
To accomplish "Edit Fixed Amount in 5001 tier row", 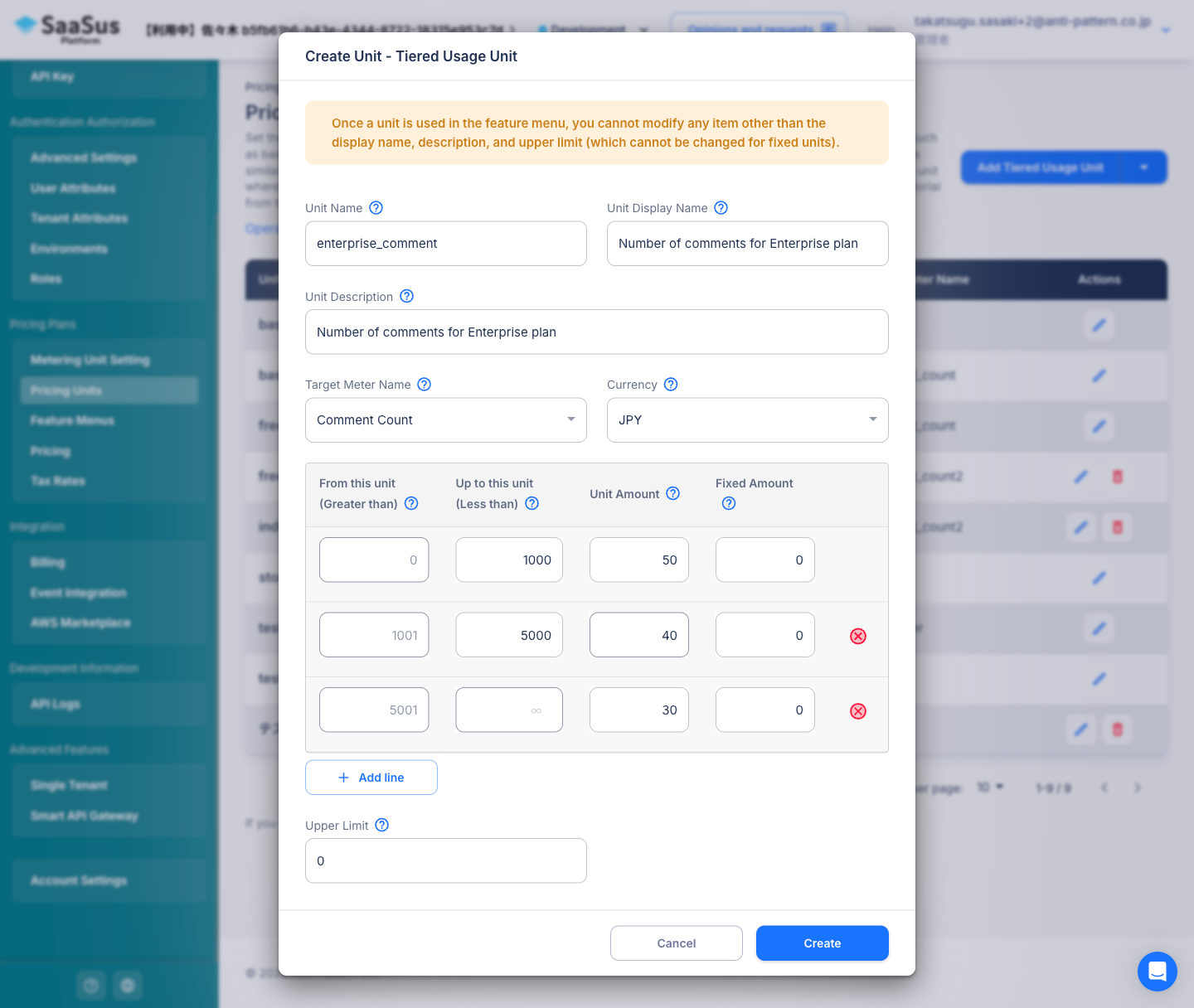I will (x=765, y=710).
